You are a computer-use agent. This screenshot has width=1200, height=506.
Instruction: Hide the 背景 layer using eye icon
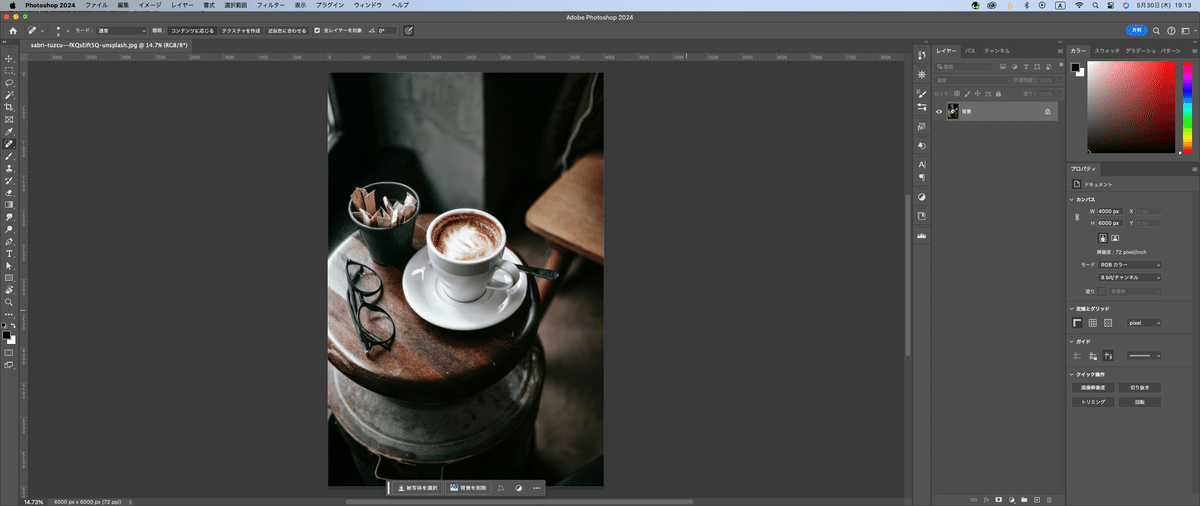click(939, 112)
